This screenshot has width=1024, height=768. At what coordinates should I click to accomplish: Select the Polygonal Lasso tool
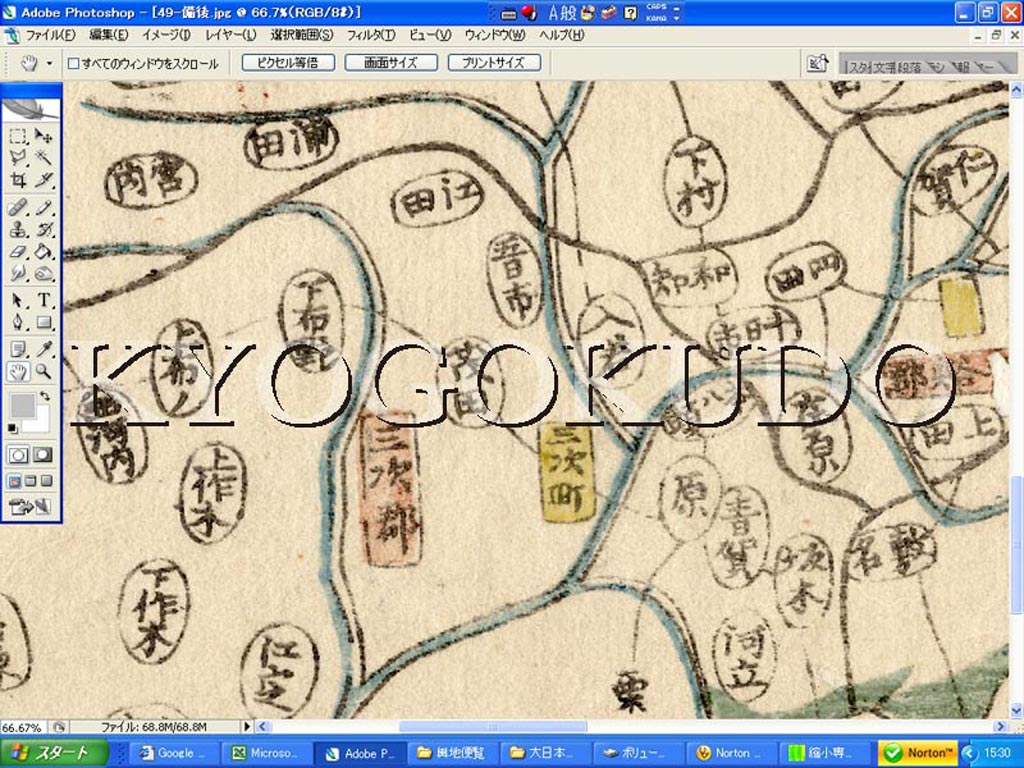(18, 157)
